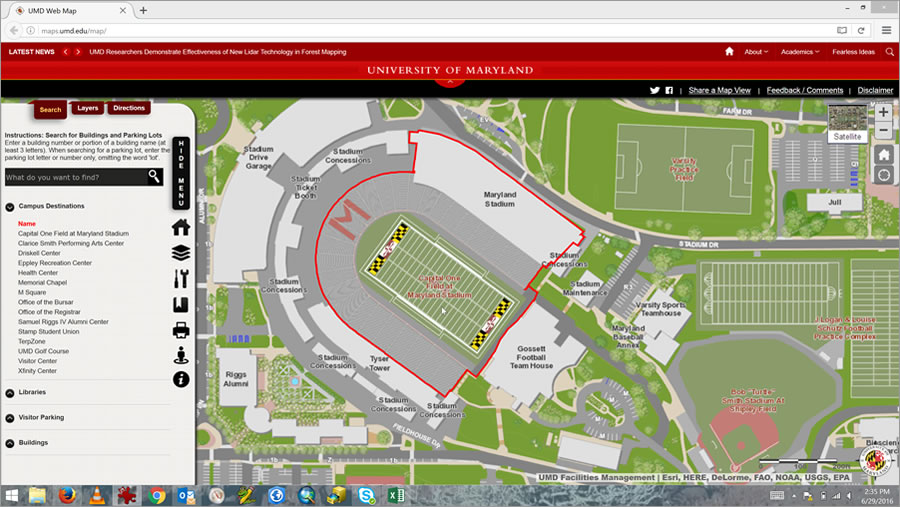Open the Share a Map View link

click(719, 90)
